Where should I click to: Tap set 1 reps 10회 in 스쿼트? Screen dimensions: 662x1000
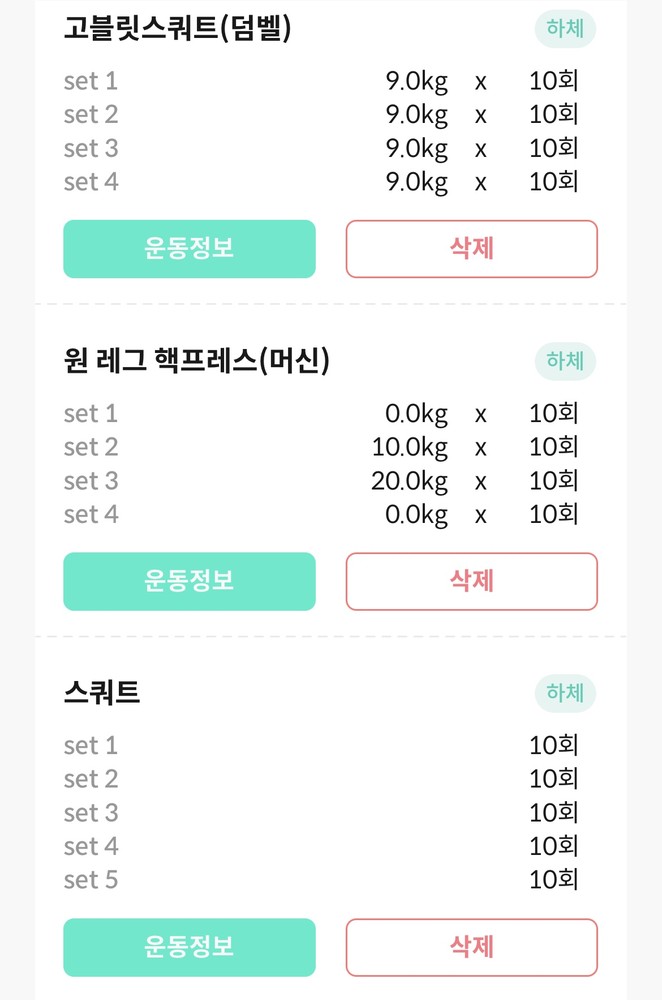tap(554, 746)
